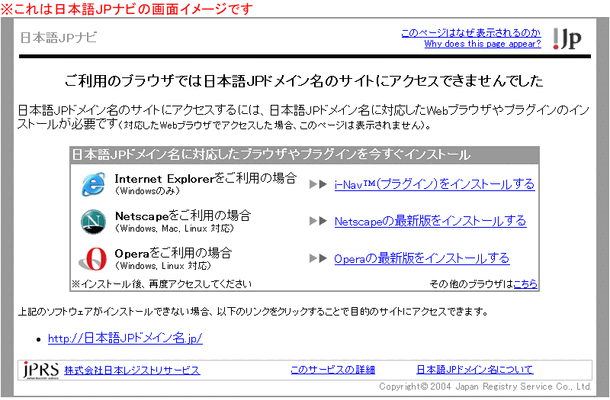Click the gray install box header text
The image size is (610, 400).
click(271, 155)
